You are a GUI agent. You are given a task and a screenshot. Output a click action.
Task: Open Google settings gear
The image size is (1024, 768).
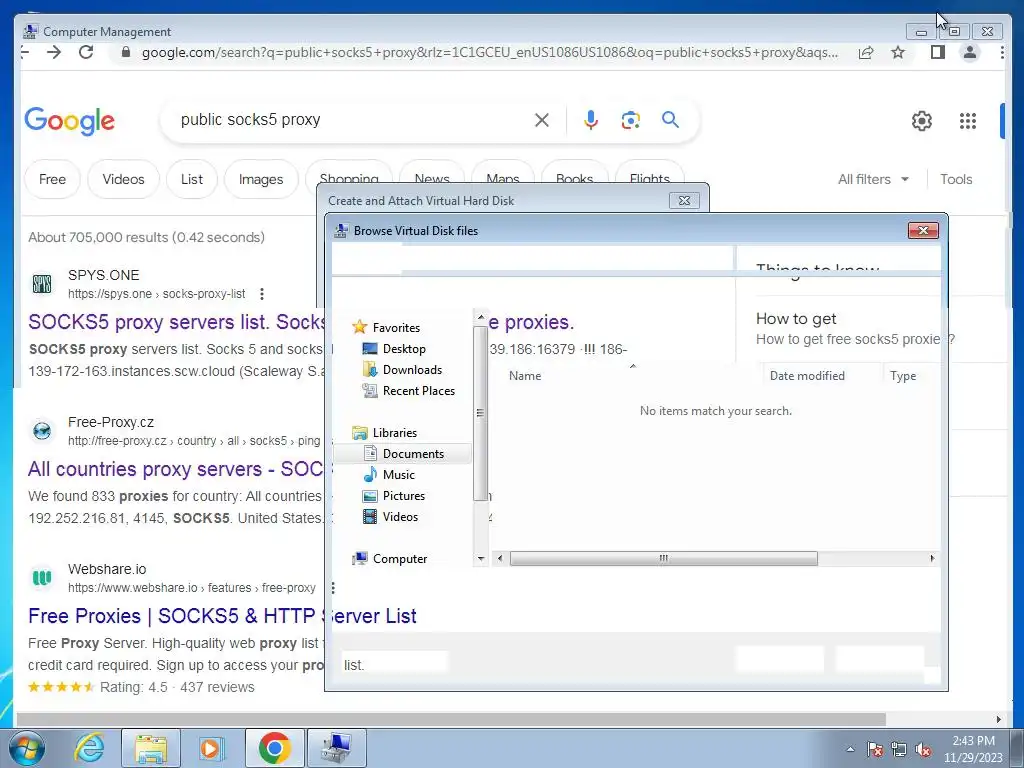(x=921, y=121)
